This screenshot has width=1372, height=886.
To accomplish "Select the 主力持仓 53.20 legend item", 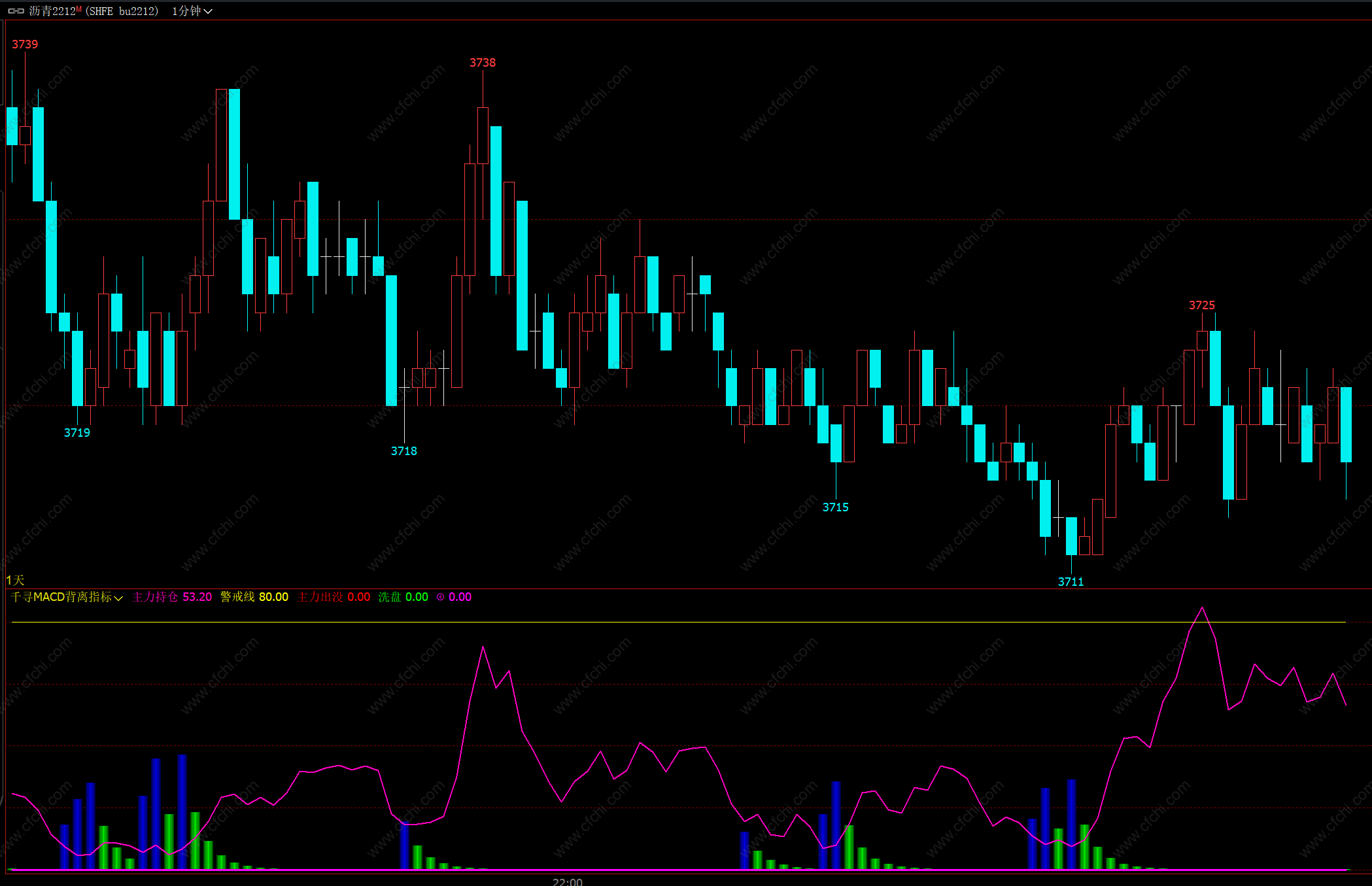I will pos(172,597).
